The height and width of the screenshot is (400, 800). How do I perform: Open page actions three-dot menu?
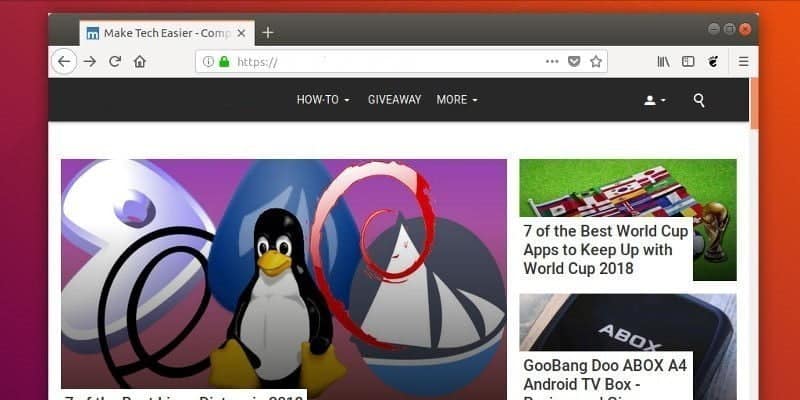pos(552,62)
